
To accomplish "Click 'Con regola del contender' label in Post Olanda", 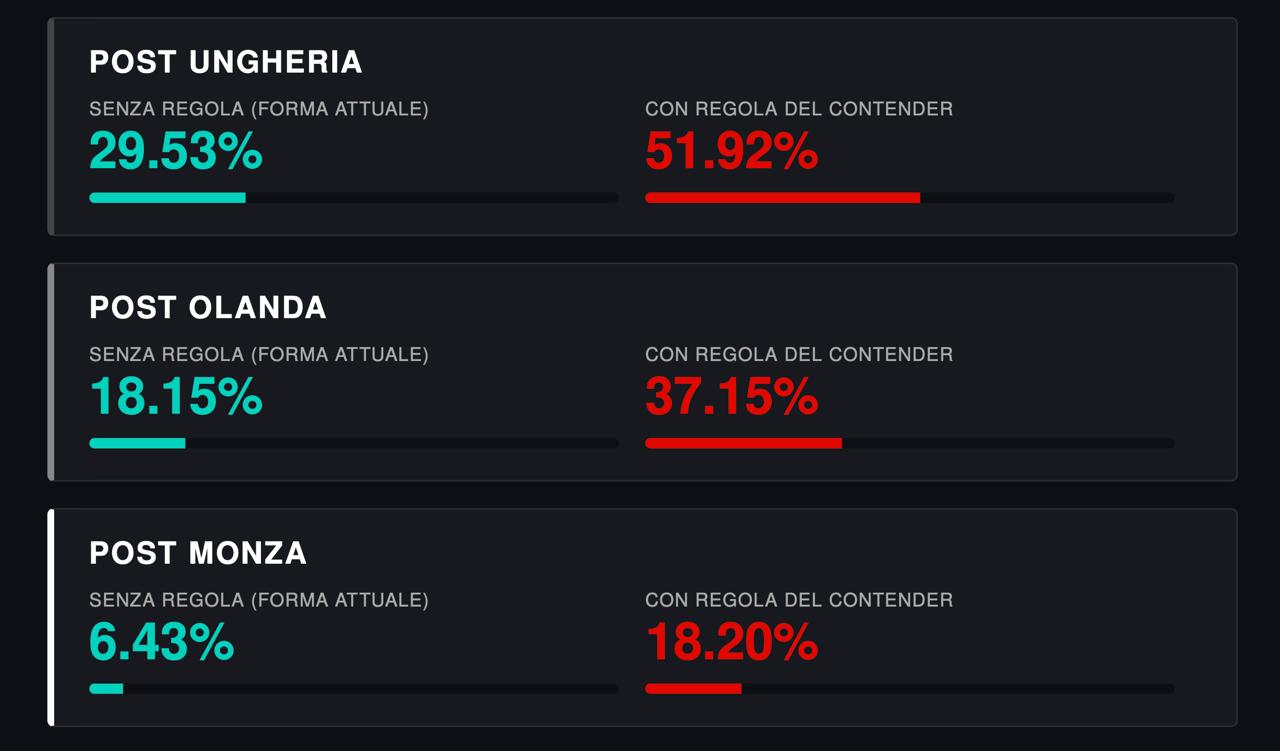I will point(799,354).
